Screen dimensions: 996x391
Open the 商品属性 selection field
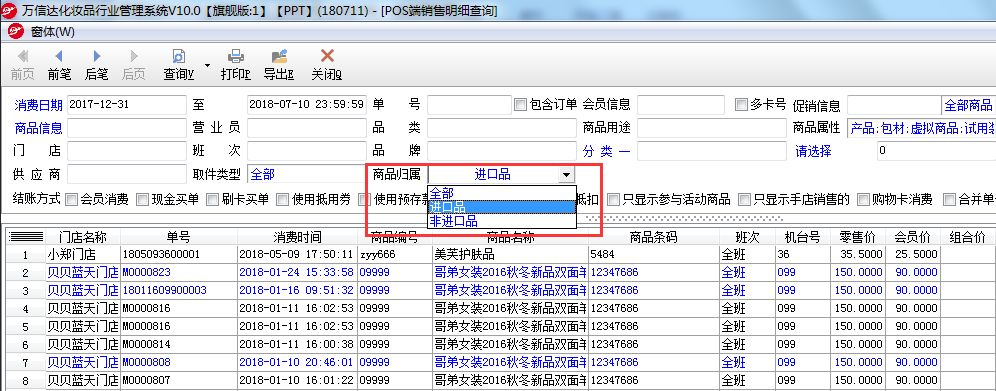(x=922, y=128)
